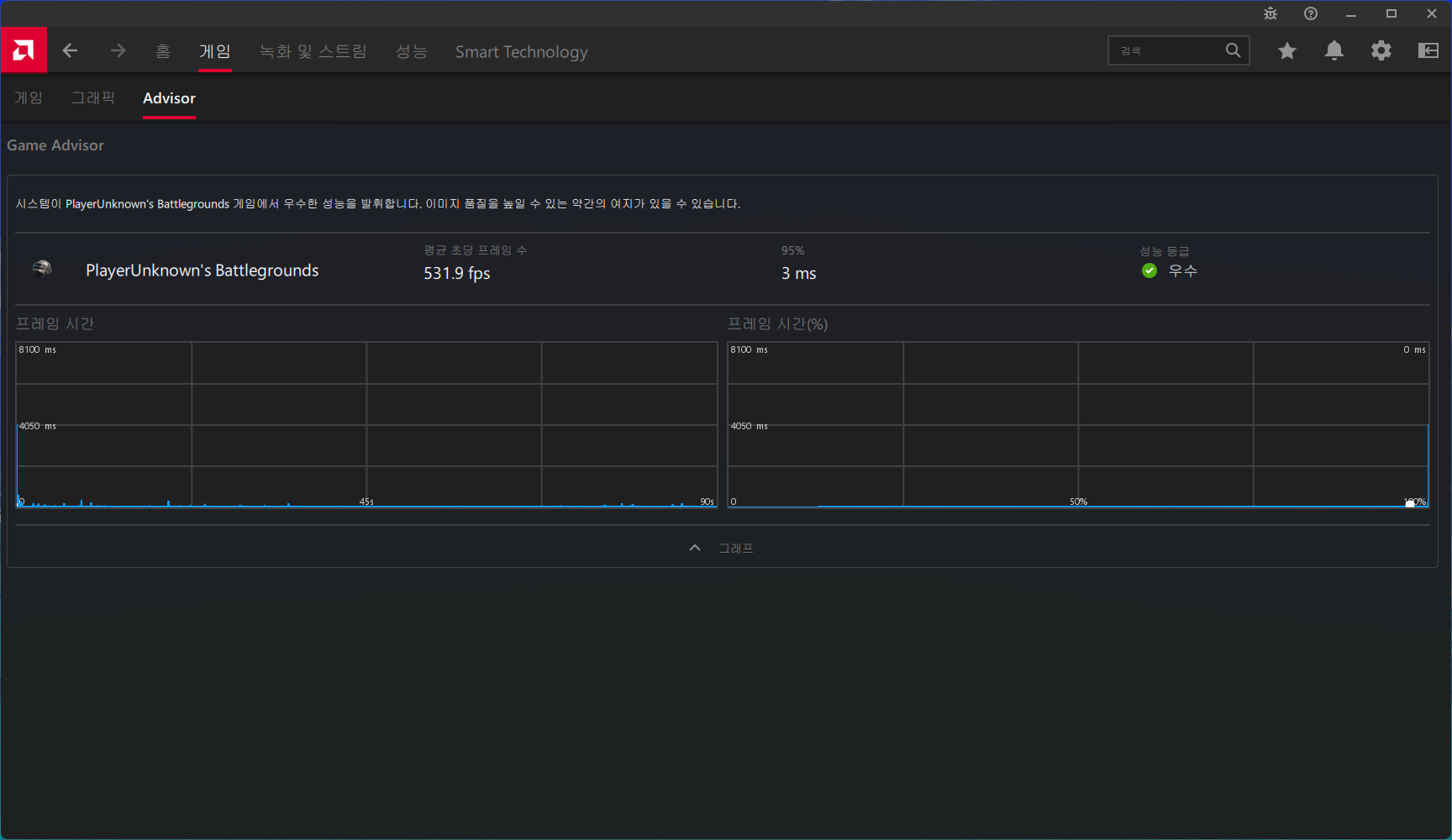Click the white marker on percent graph
The height and width of the screenshot is (840, 1452).
click(1410, 504)
